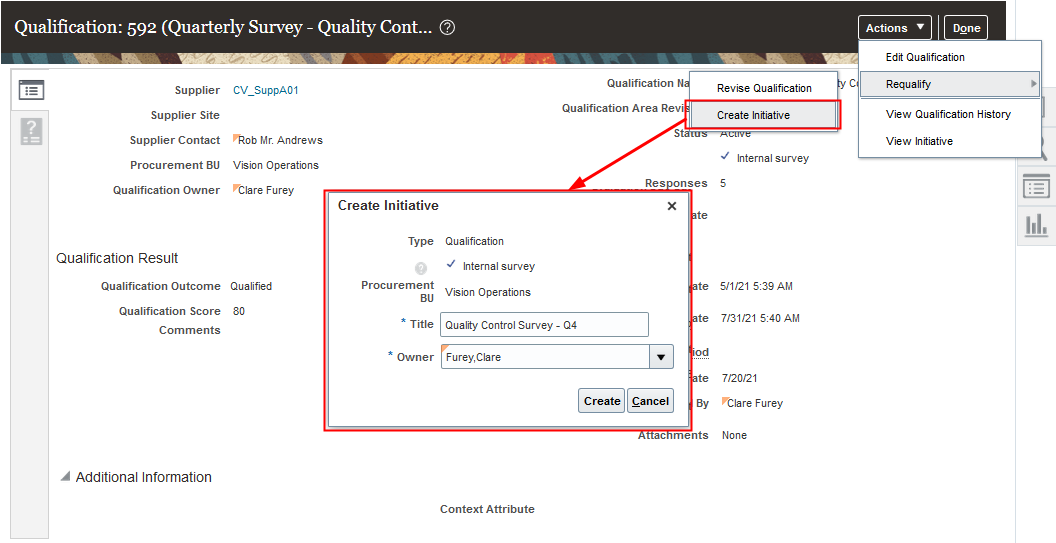Click the Rob Mr. Andrews supplier contact

click(280, 140)
